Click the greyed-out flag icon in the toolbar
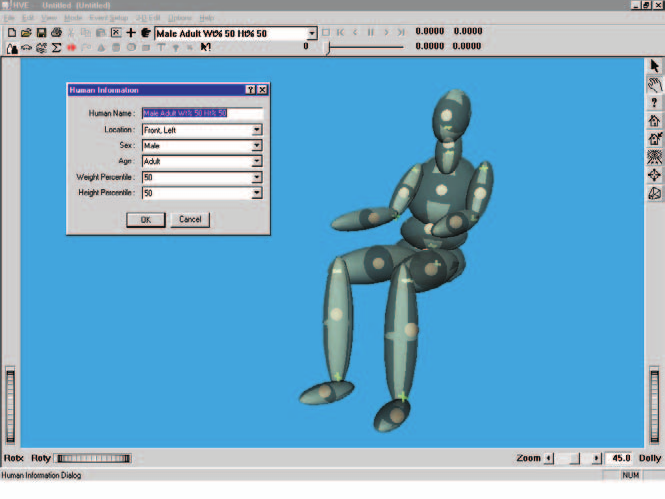Viewport: 665px width, 499px height. pyautogui.click(x=87, y=47)
